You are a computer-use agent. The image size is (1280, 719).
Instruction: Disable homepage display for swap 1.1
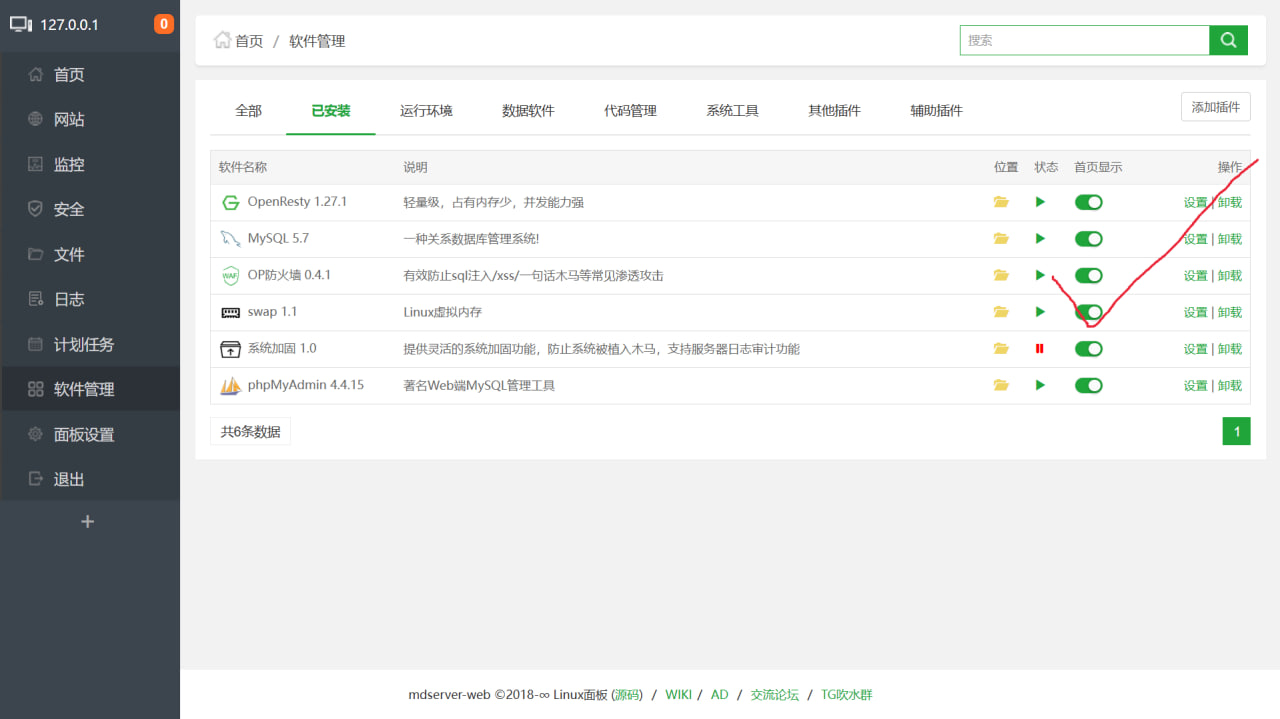(1088, 312)
